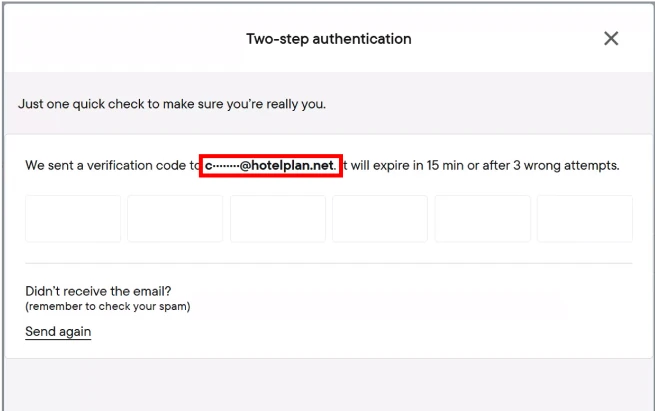Click the Send again link
Image resolution: width=655 pixels, height=411 pixels.
pyautogui.click(x=58, y=332)
